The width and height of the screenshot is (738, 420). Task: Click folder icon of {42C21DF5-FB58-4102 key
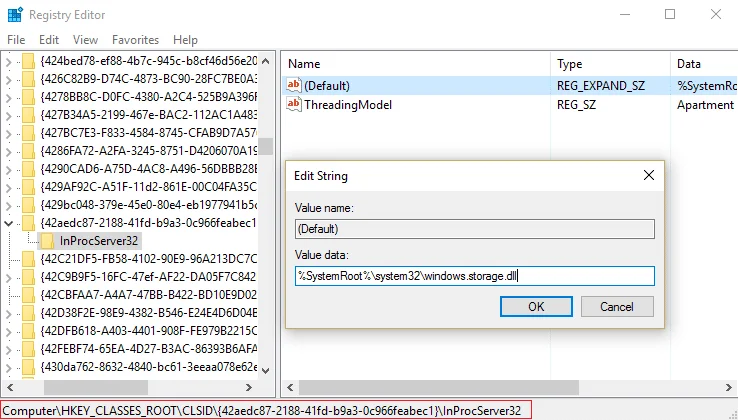pyautogui.click(x=28, y=259)
